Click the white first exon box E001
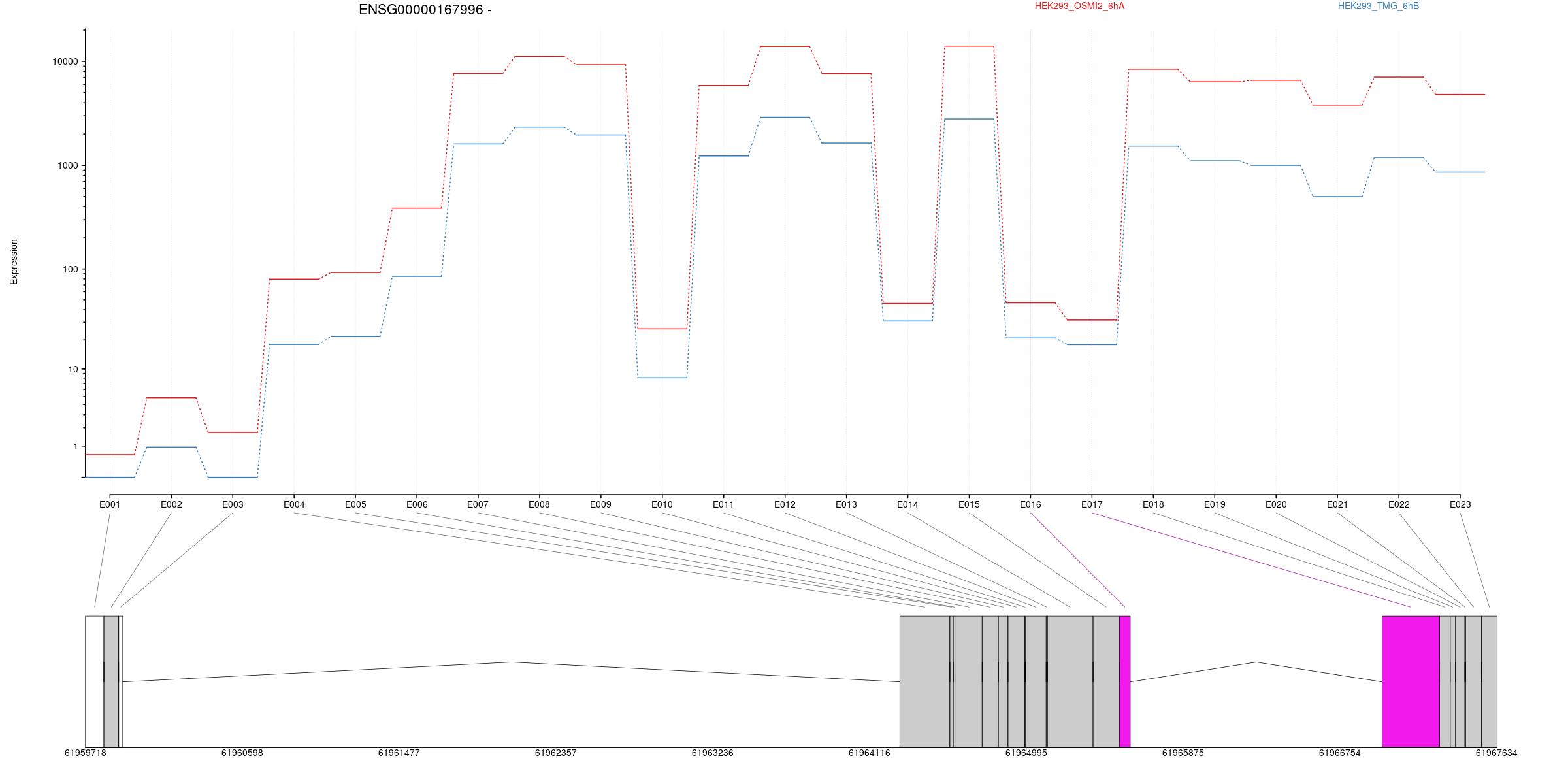Image resolution: width=1568 pixels, height=784 pixels. pyautogui.click(x=94, y=681)
